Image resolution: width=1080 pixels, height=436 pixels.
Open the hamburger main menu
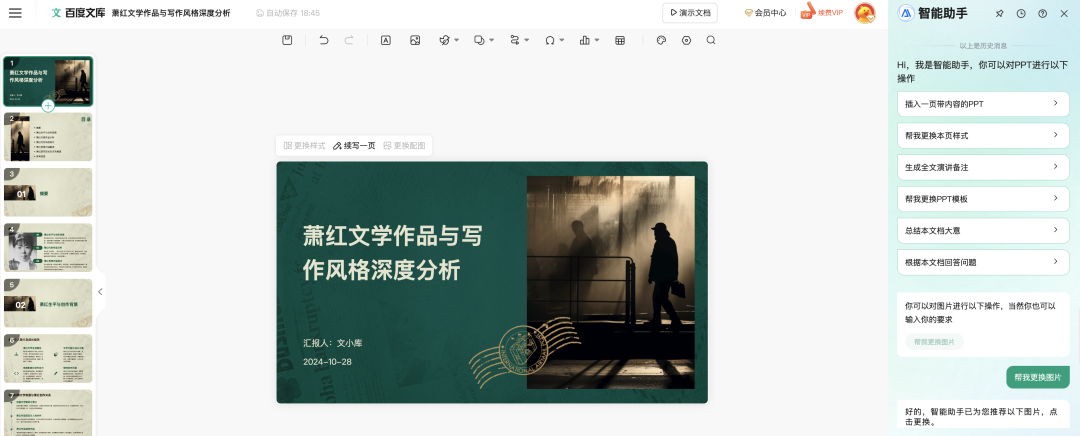(15, 13)
